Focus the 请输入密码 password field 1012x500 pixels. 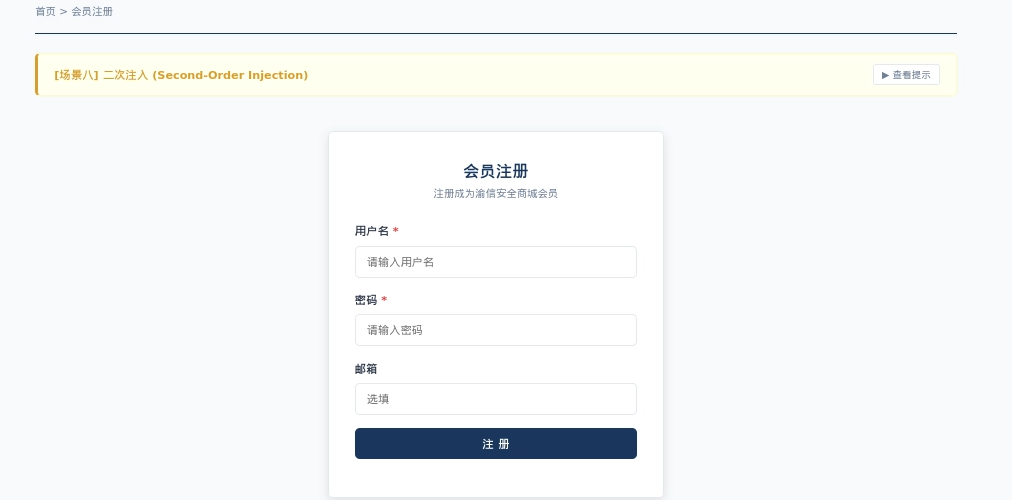[x=495, y=330]
